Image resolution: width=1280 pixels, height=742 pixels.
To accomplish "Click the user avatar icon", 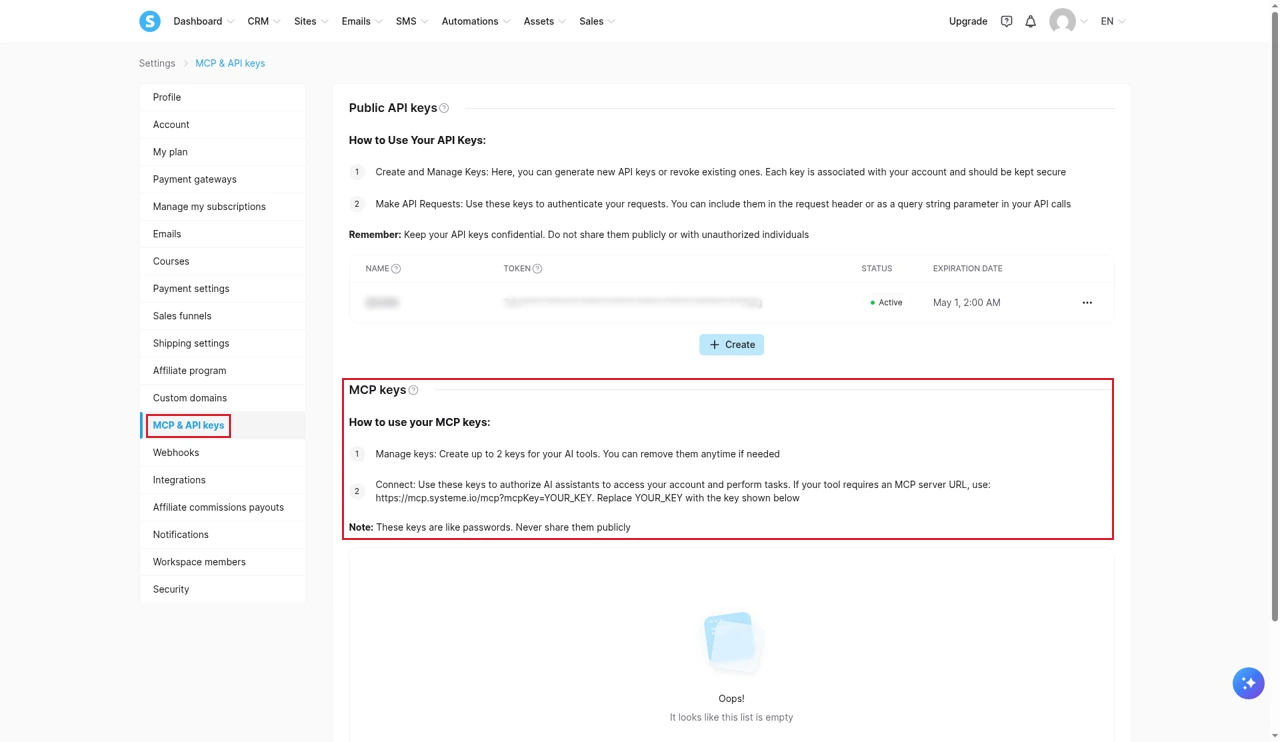I will [x=1062, y=21].
